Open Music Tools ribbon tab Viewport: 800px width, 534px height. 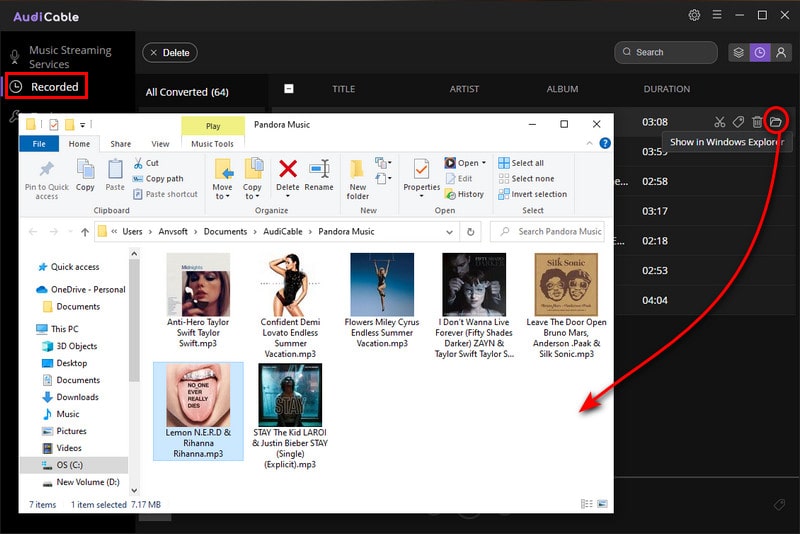(x=212, y=144)
